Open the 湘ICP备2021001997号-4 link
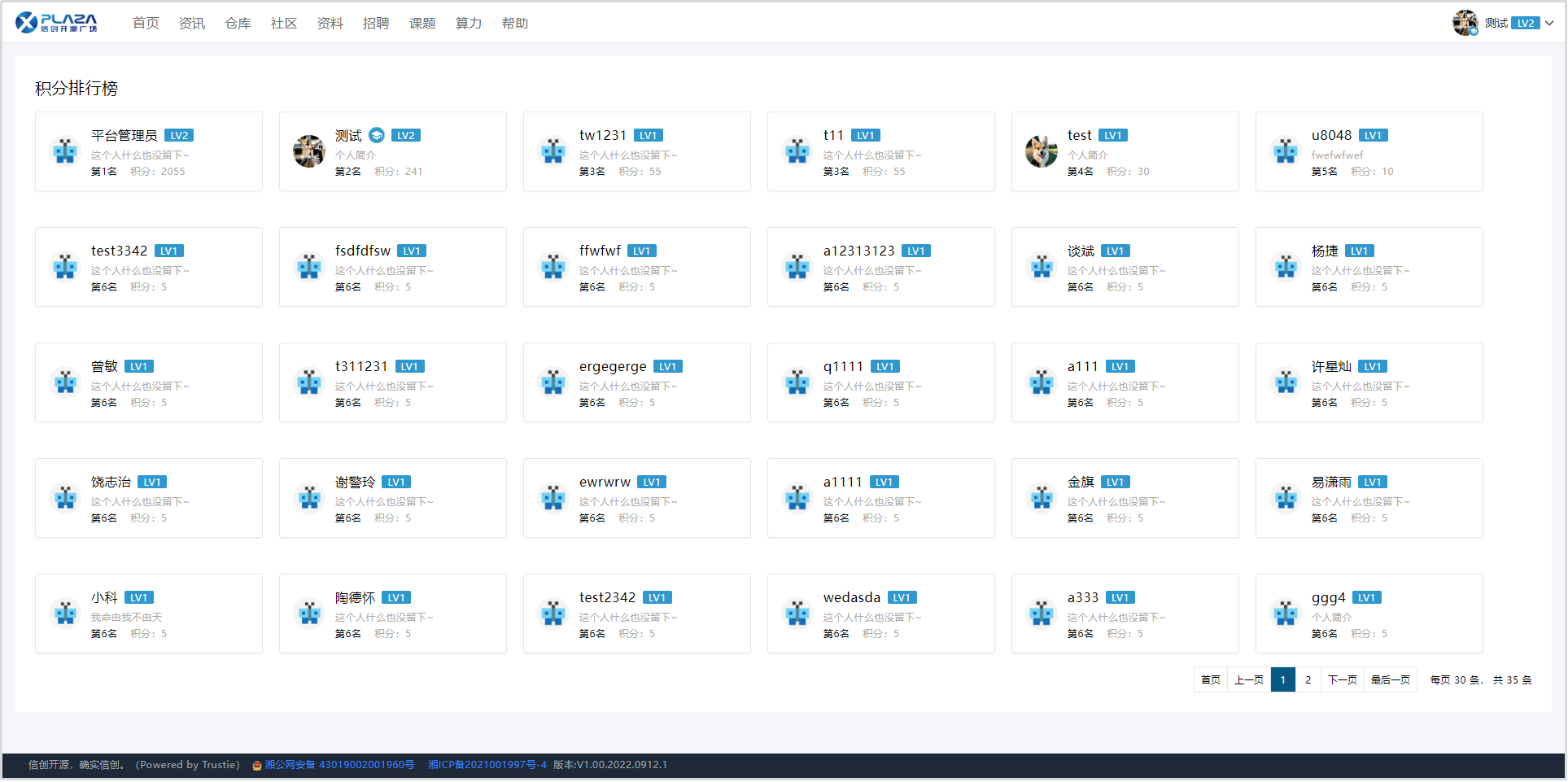 coord(487,765)
